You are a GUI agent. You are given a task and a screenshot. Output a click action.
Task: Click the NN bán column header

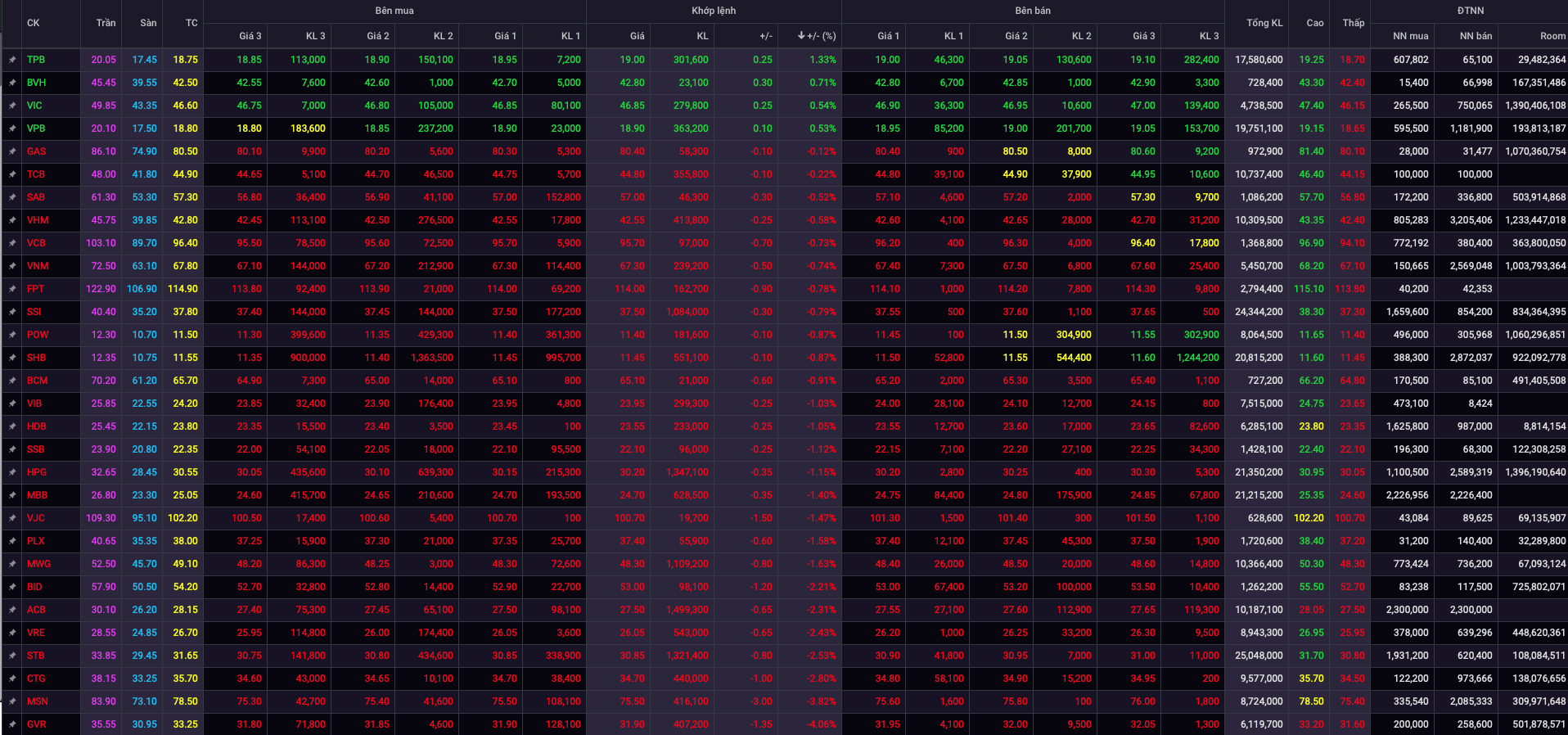[x=1476, y=36]
